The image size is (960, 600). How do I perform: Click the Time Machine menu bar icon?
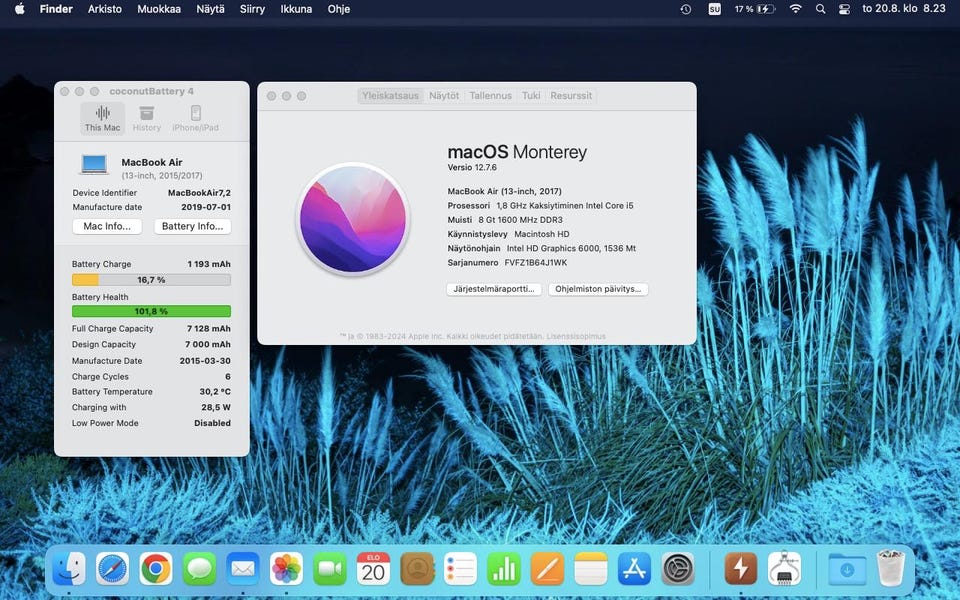(x=686, y=9)
